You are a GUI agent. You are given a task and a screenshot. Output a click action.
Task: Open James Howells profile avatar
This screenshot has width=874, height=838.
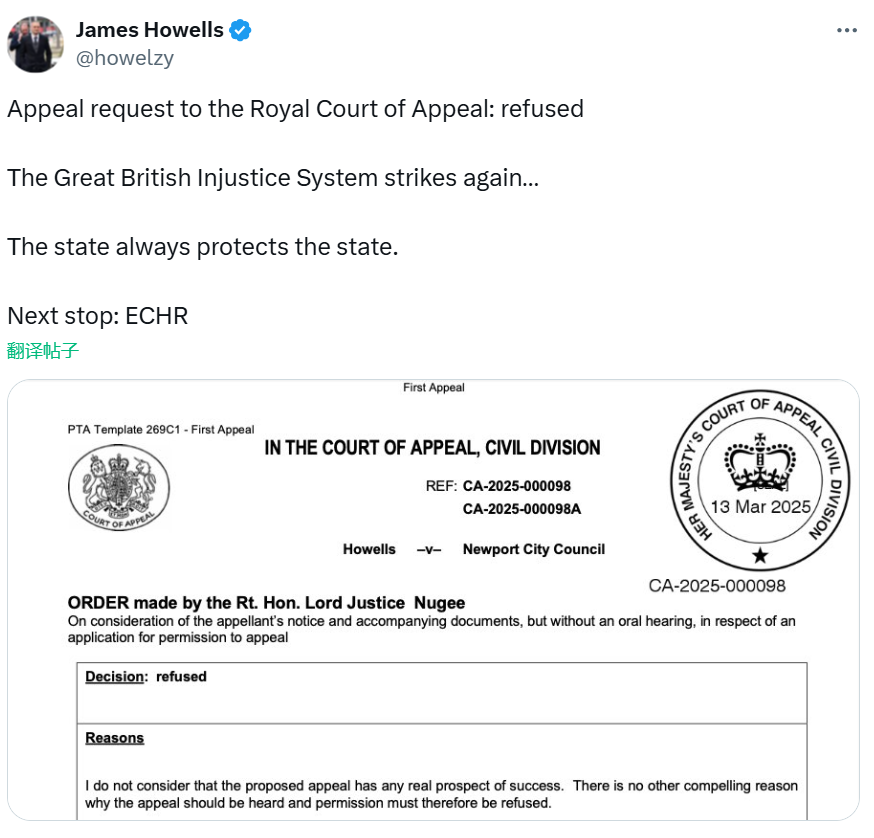point(35,45)
